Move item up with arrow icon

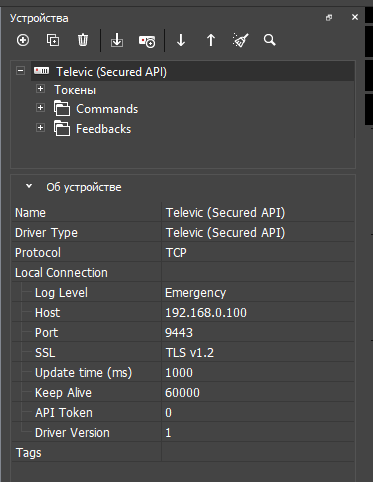(211, 40)
